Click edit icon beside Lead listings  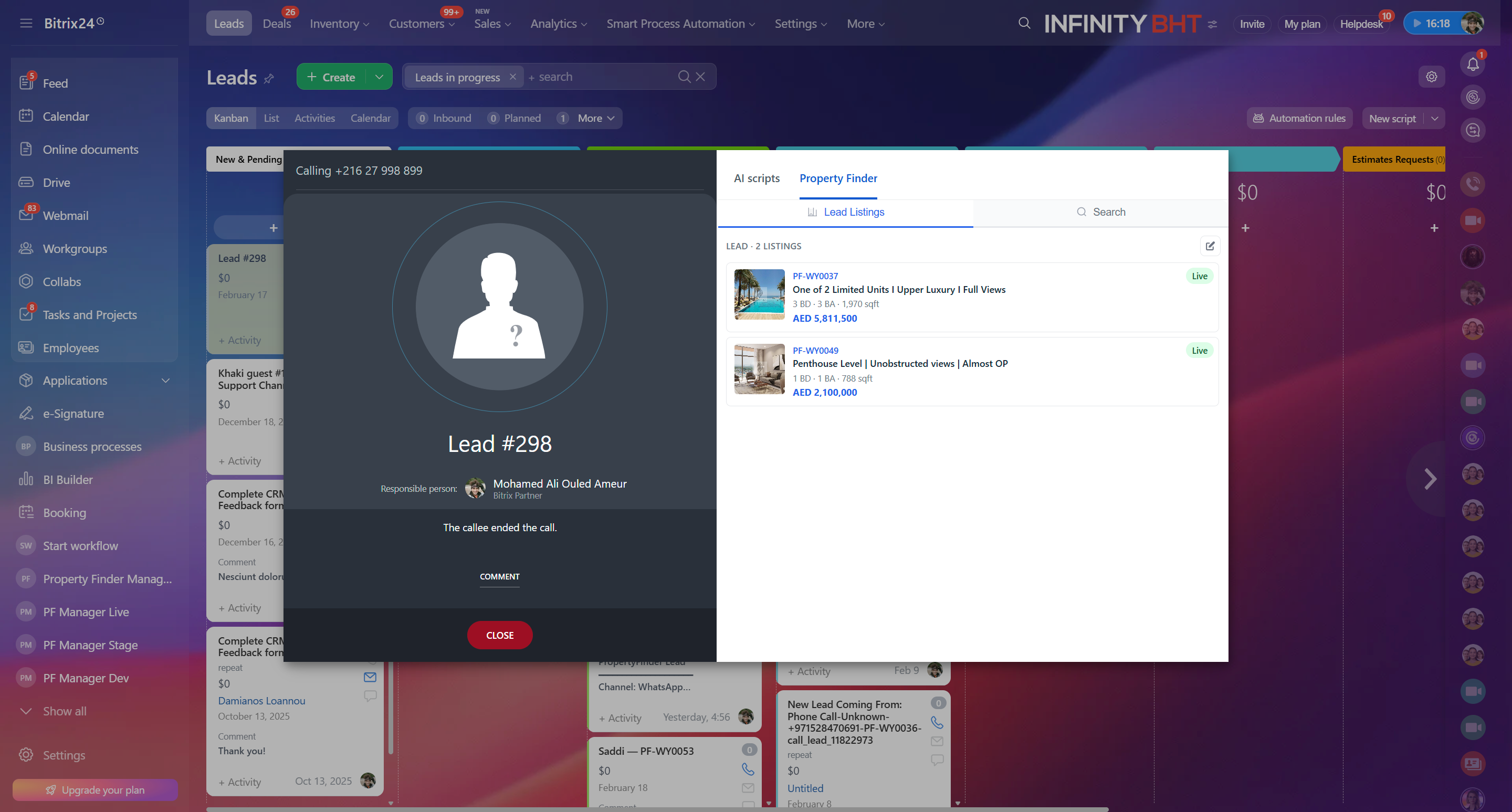(1210, 246)
